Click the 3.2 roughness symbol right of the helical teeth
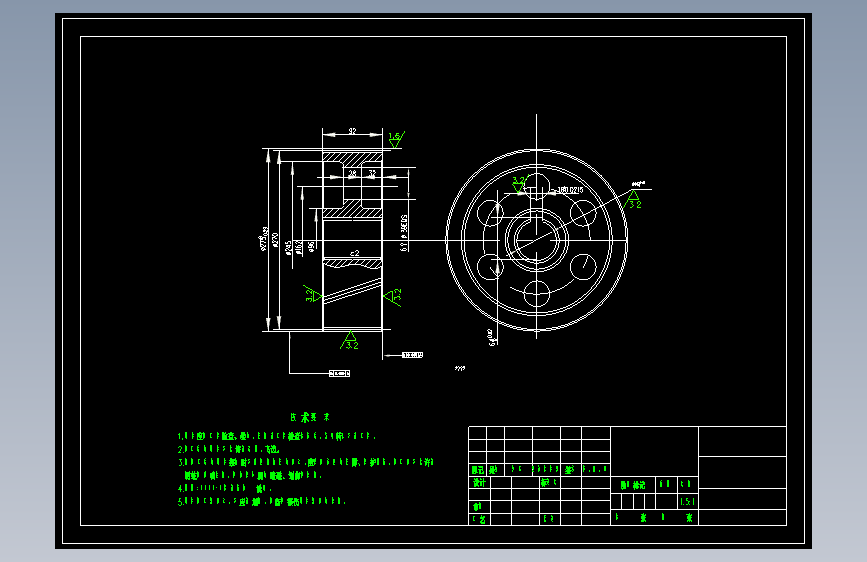 coord(393,297)
